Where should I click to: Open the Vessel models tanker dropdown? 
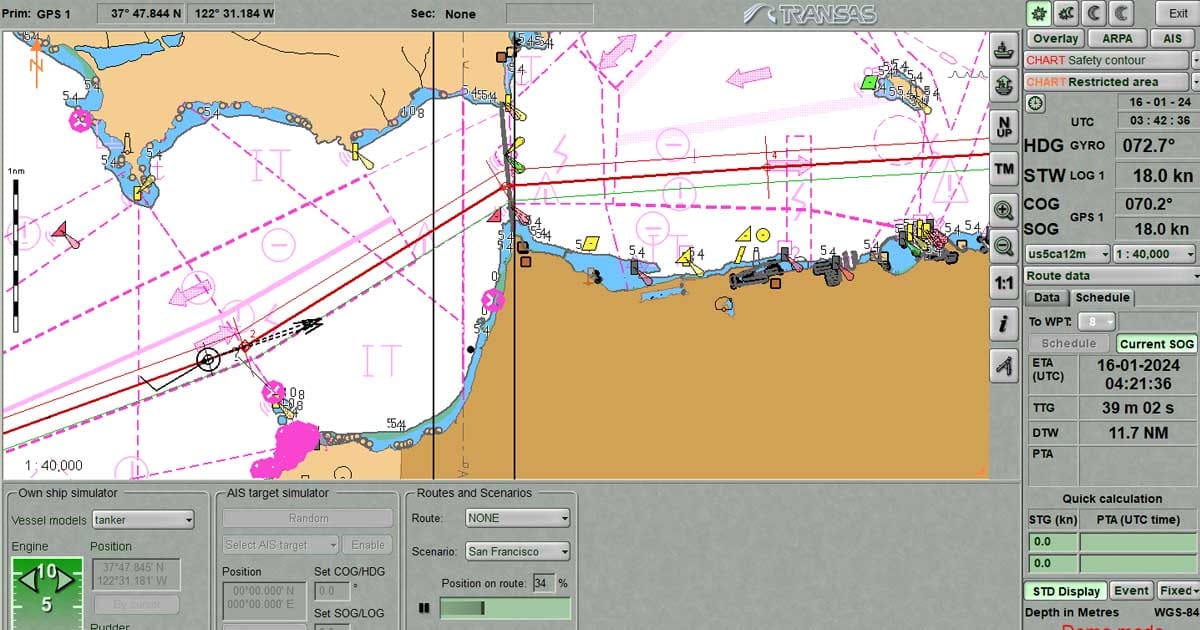coord(143,520)
